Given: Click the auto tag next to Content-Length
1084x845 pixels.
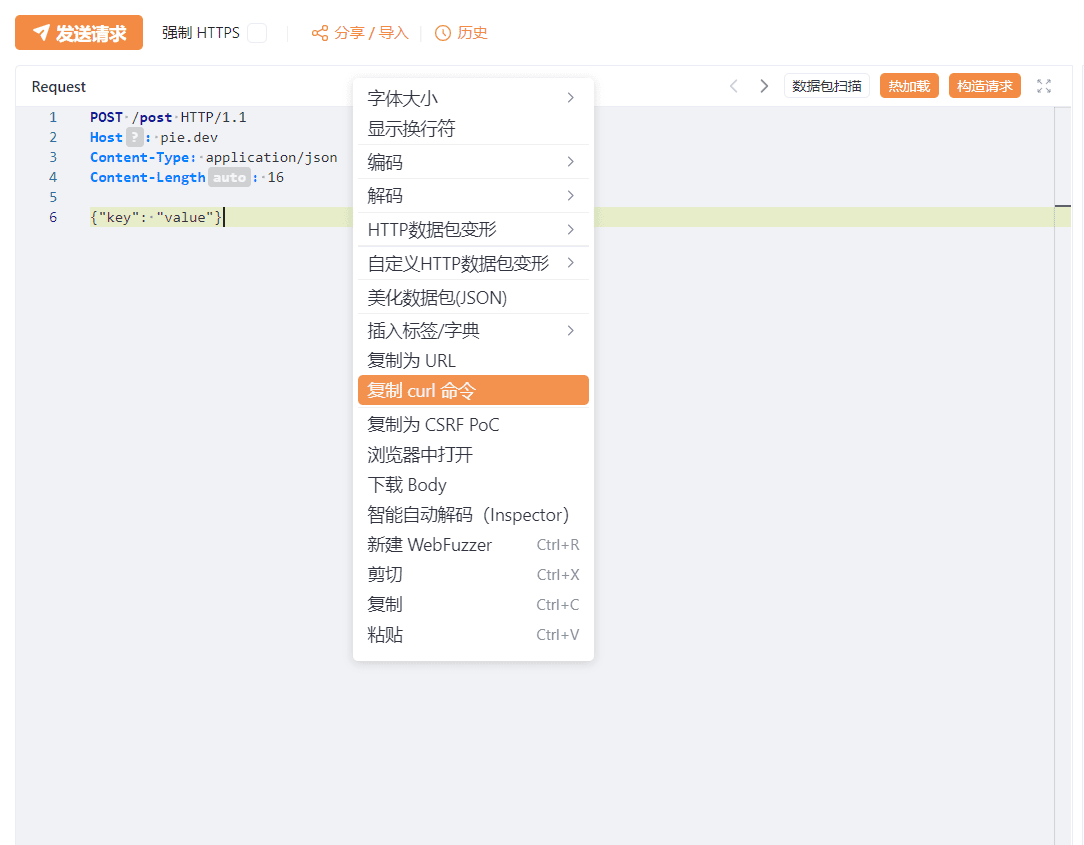Looking at the screenshot, I should [229, 177].
